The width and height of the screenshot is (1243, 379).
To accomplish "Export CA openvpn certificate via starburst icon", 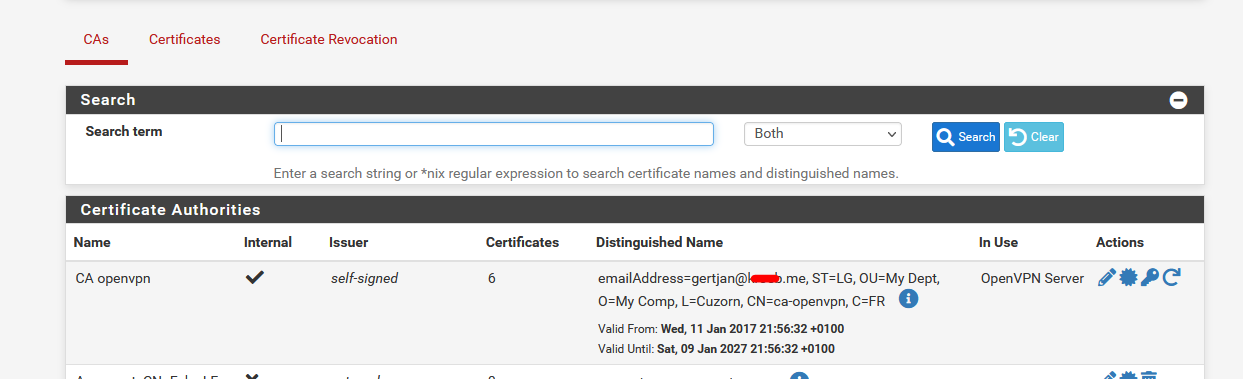I will tap(1128, 278).
